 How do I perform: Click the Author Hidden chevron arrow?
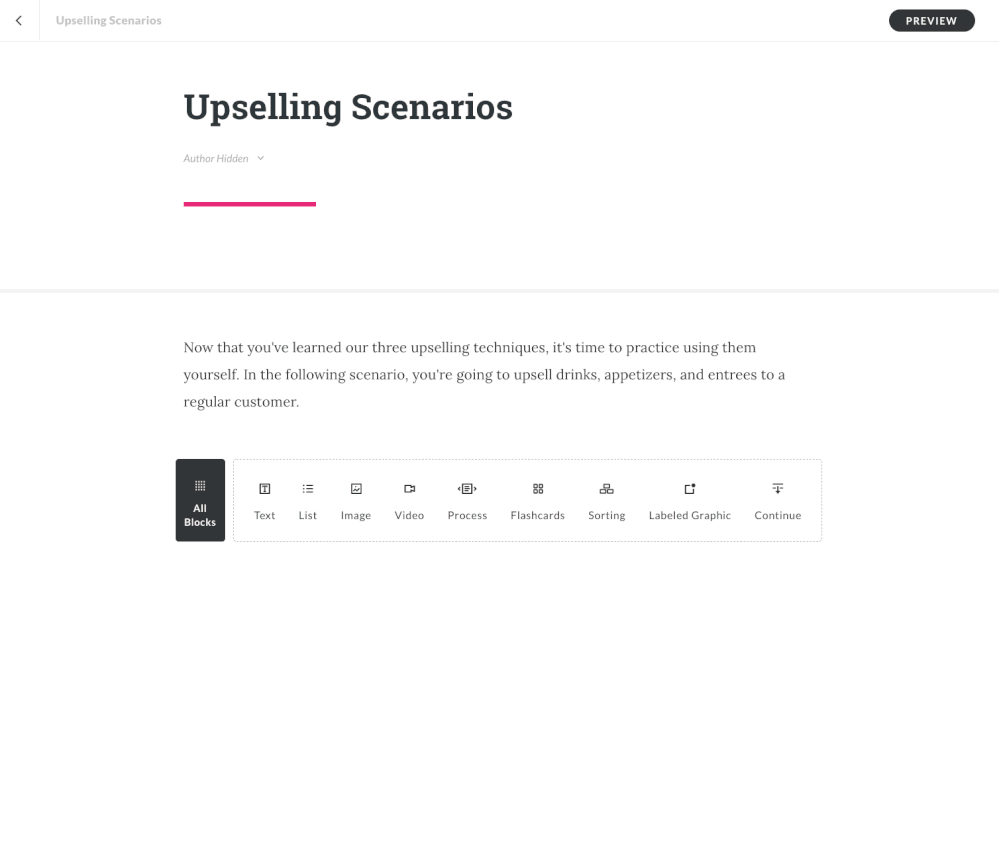(x=261, y=158)
